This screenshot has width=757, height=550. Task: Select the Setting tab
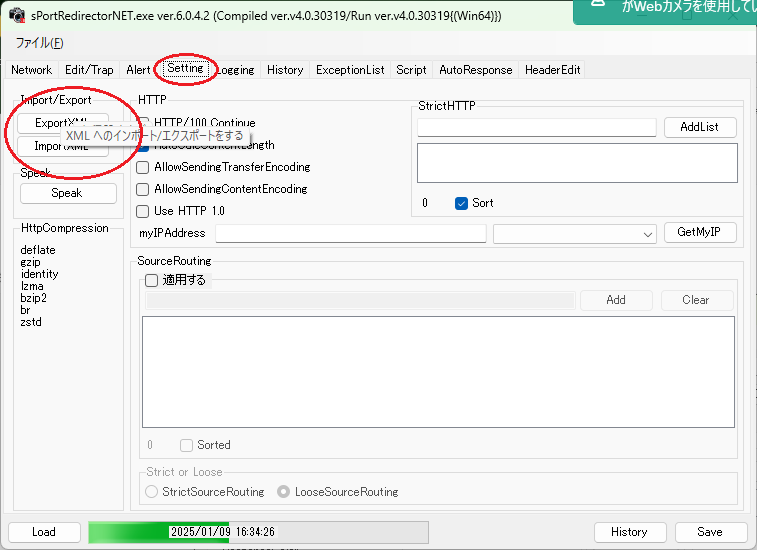(185, 68)
